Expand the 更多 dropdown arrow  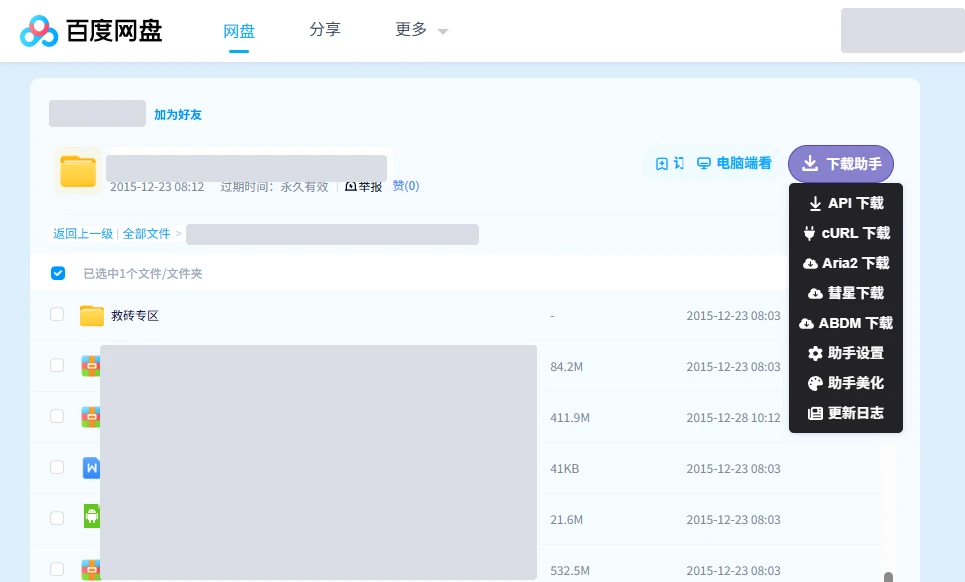[442, 31]
